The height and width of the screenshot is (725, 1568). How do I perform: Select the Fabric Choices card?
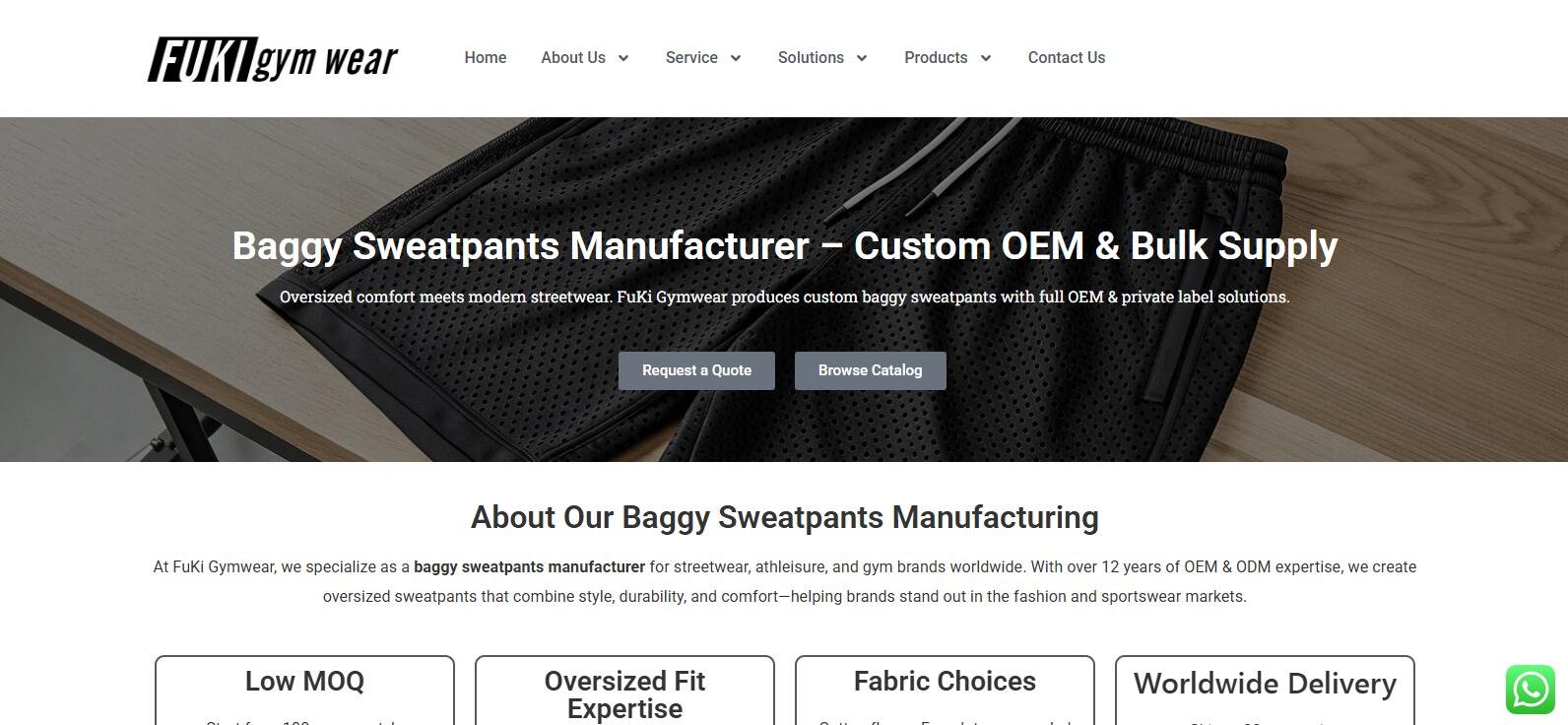[945, 691]
